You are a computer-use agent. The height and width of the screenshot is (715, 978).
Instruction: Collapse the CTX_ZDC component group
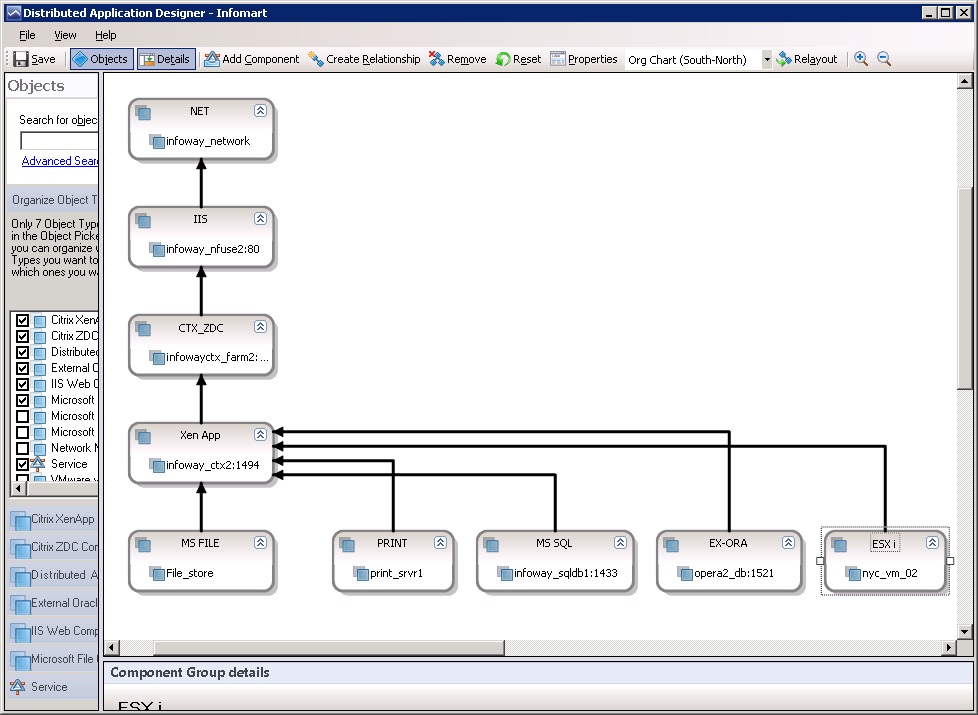(x=260, y=326)
